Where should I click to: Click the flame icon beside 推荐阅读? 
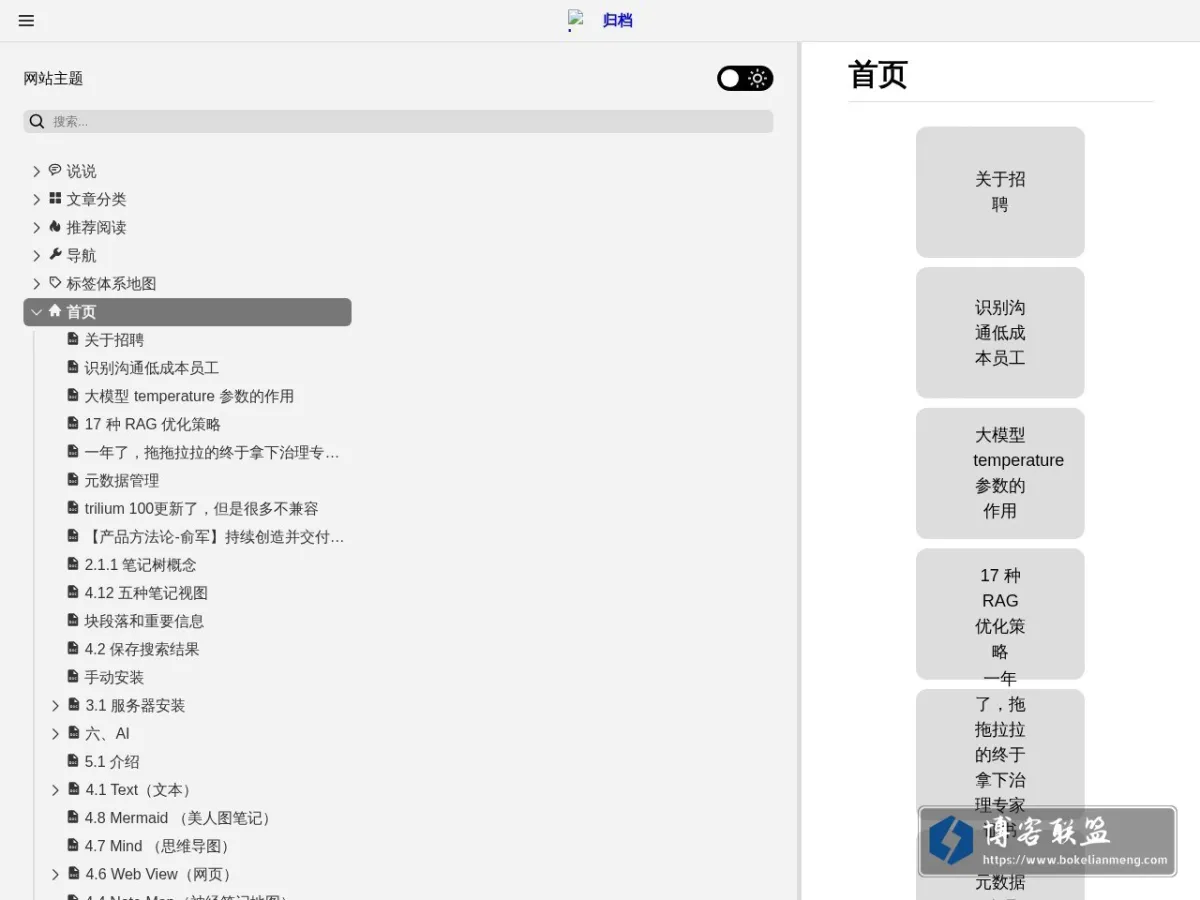(x=55, y=226)
